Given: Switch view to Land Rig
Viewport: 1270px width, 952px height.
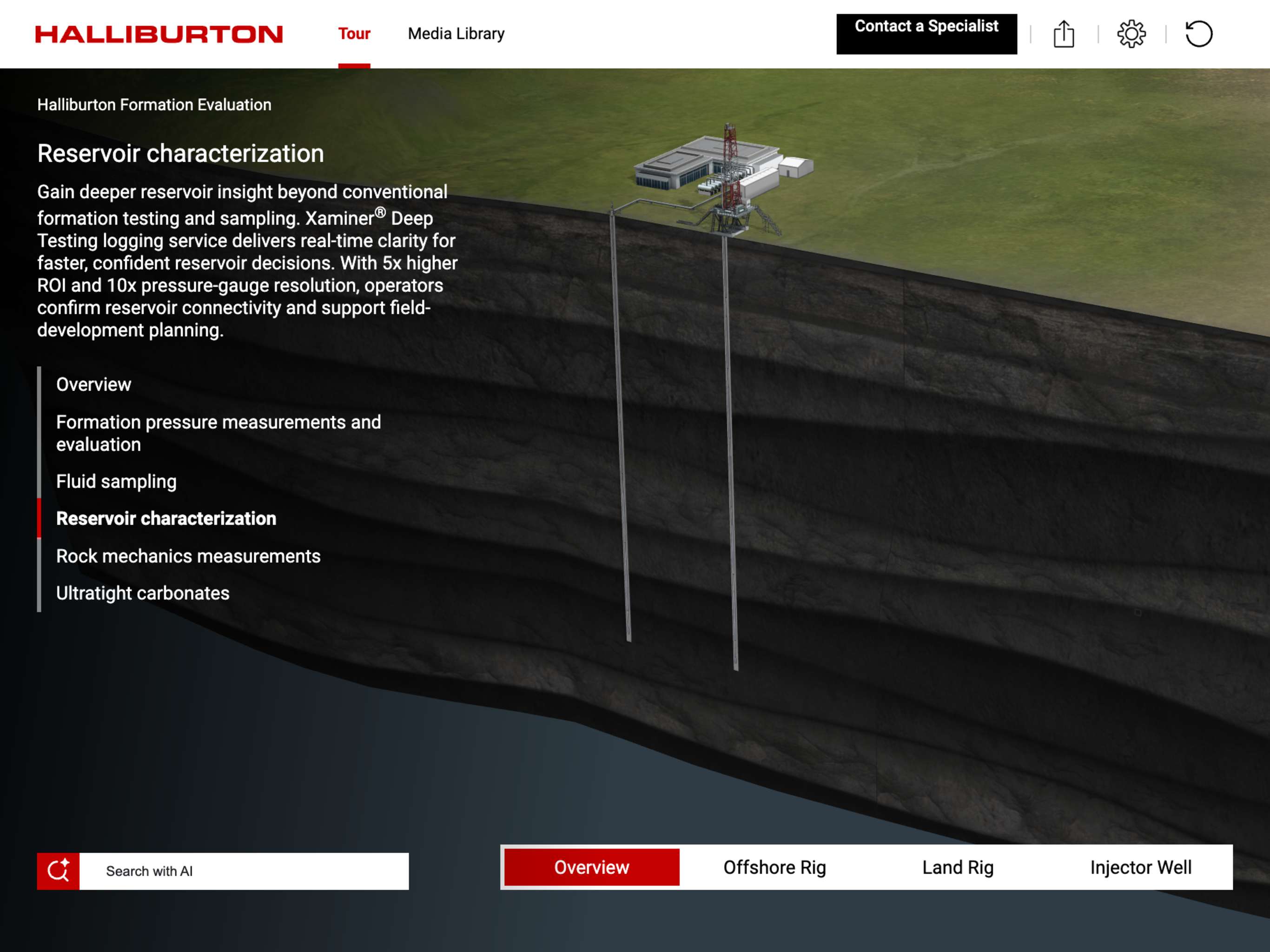Looking at the screenshot, I should pos(958,867).
